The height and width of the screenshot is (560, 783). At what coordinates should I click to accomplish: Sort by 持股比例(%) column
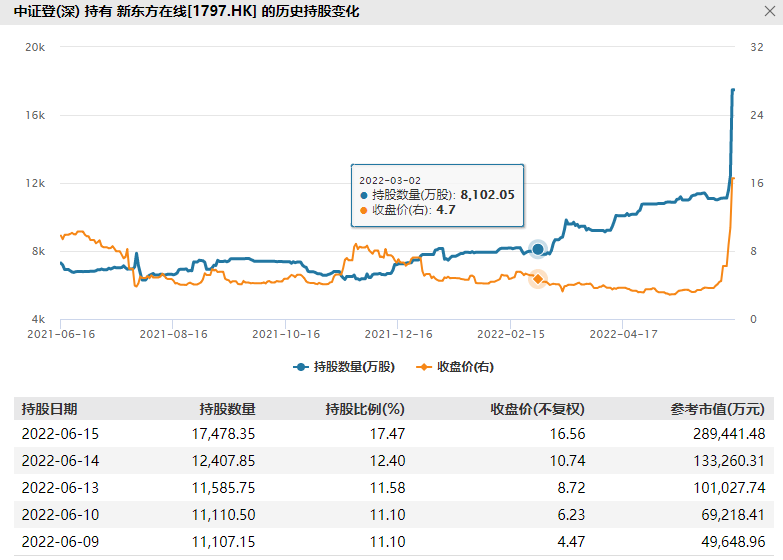(364, 409)
